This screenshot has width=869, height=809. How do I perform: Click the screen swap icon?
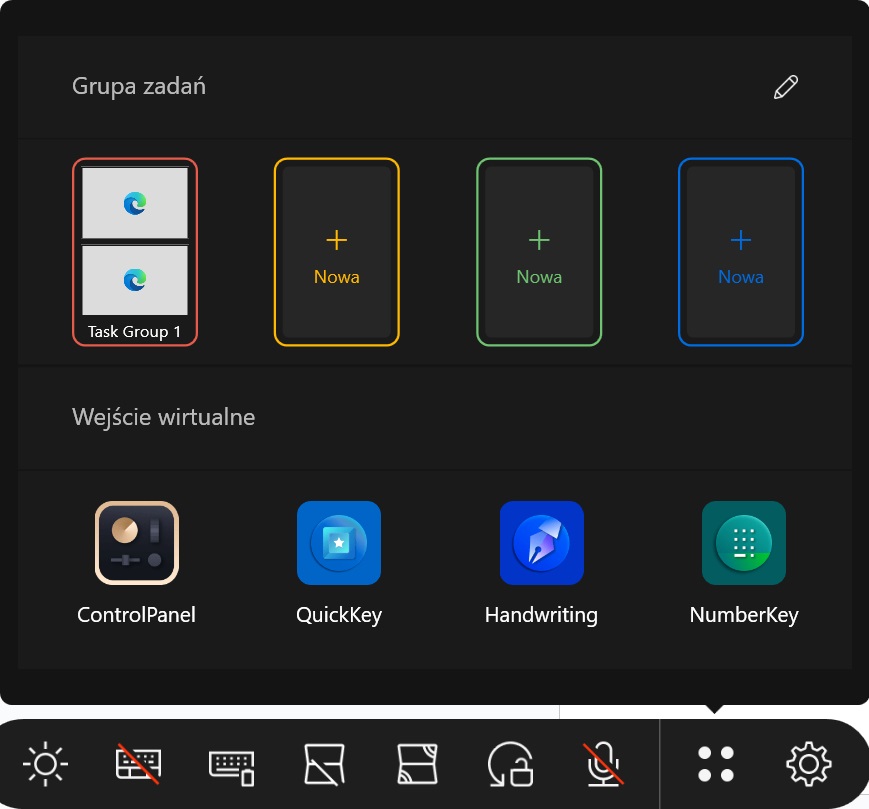tap(417, 765)
